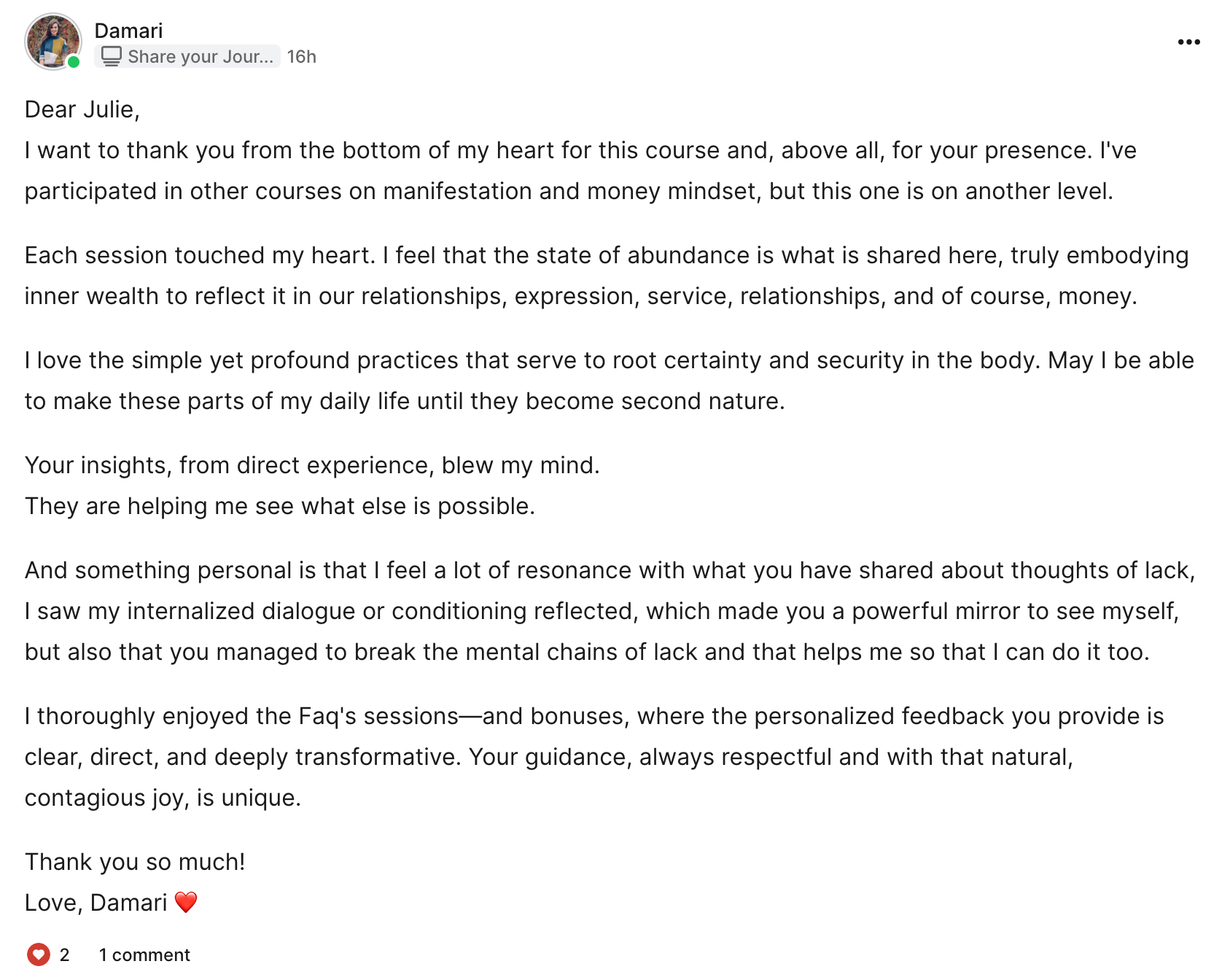Click the 'Each session touched my heart' paragraph

(605, 276)
